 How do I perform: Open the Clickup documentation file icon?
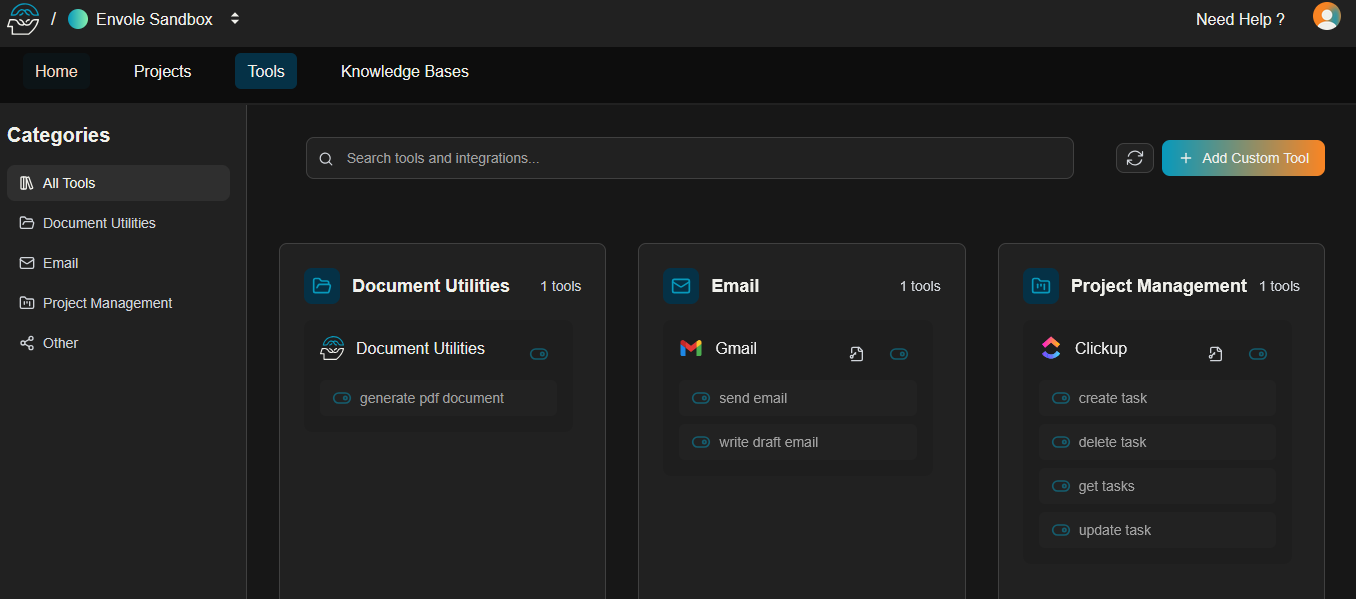point(1215,354)
